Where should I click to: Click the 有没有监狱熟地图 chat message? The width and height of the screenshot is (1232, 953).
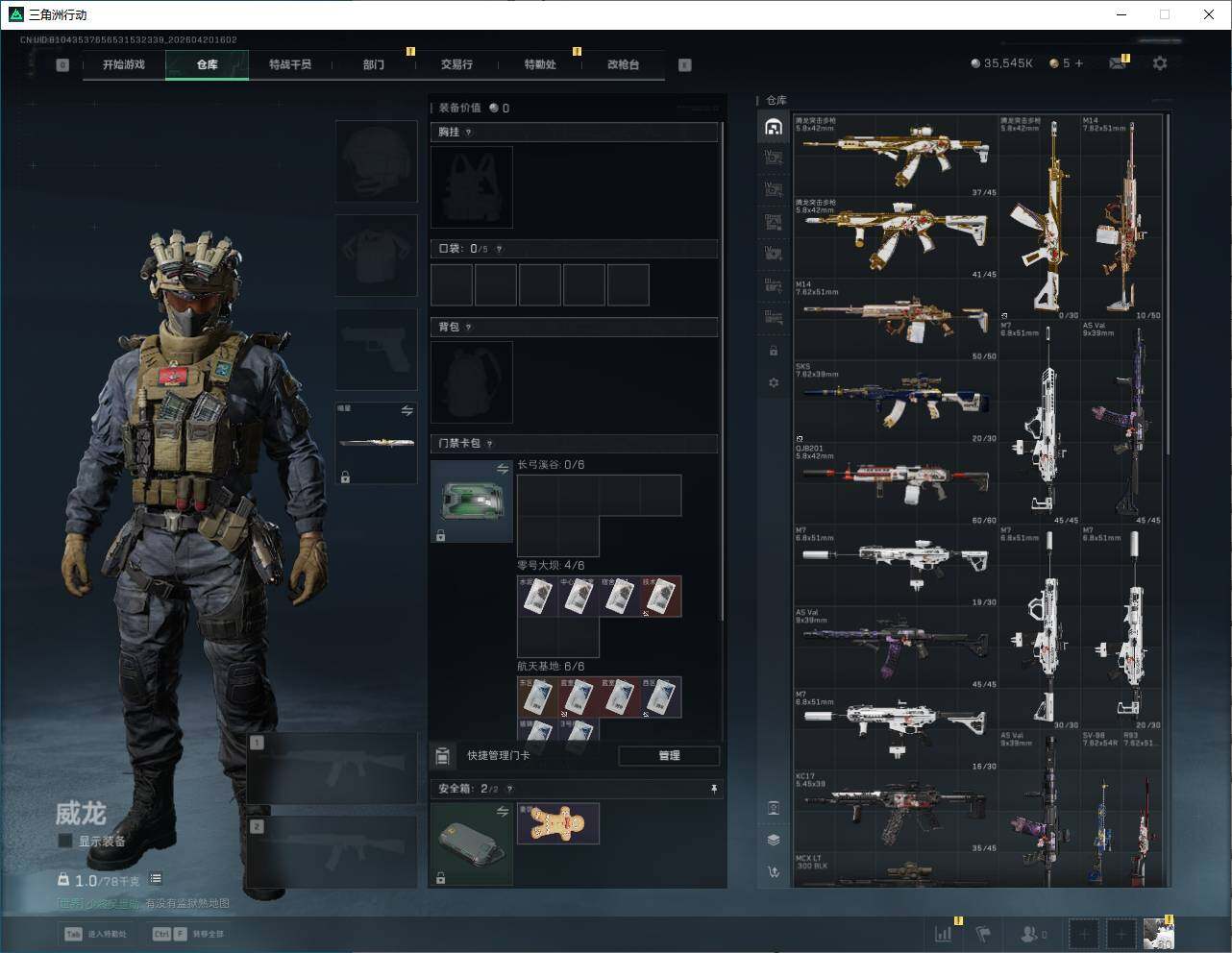[187, 903]
